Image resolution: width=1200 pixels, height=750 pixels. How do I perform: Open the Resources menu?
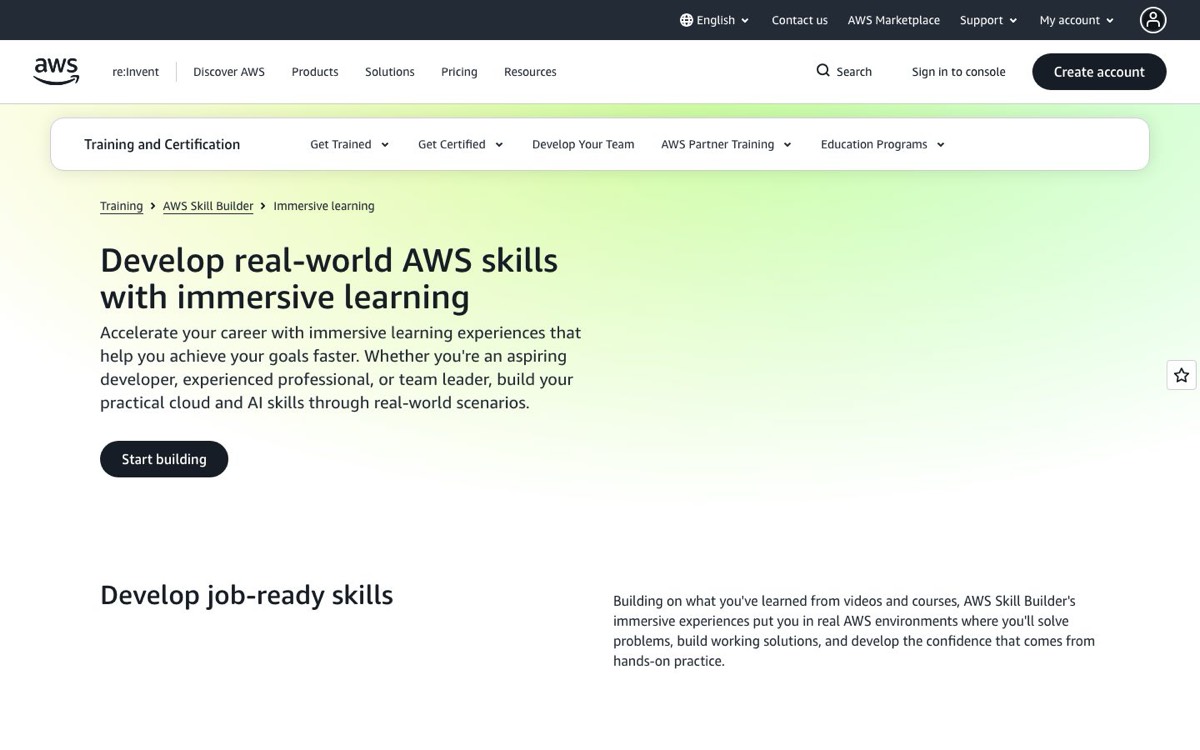pyautogui.click(x=530, y=72)
